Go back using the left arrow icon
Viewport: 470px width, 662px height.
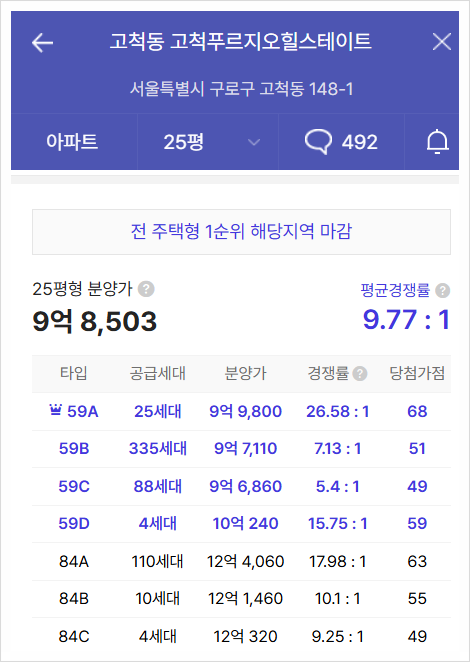pos(42,42)
